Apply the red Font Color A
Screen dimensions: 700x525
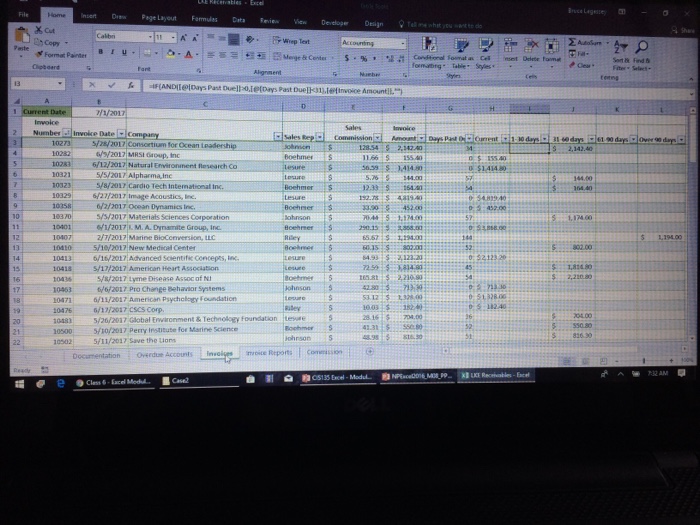[188, 54]
